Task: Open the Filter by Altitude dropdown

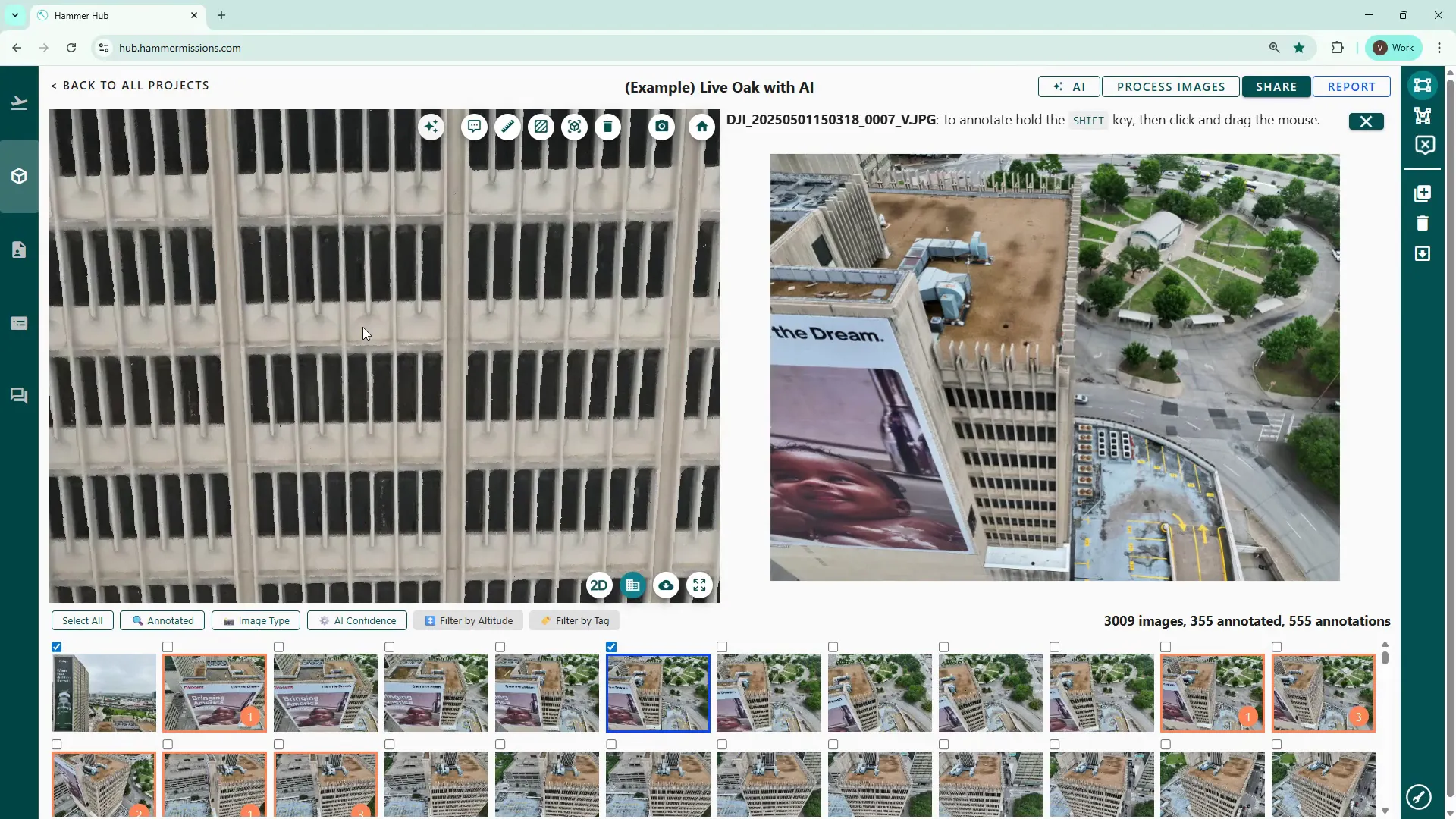Action: pyautogui.click(x=468, y=620)
